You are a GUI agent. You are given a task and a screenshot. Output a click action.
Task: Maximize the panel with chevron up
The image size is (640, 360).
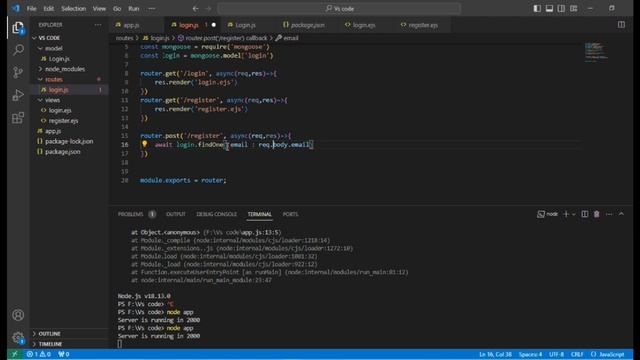coord(621,214)
